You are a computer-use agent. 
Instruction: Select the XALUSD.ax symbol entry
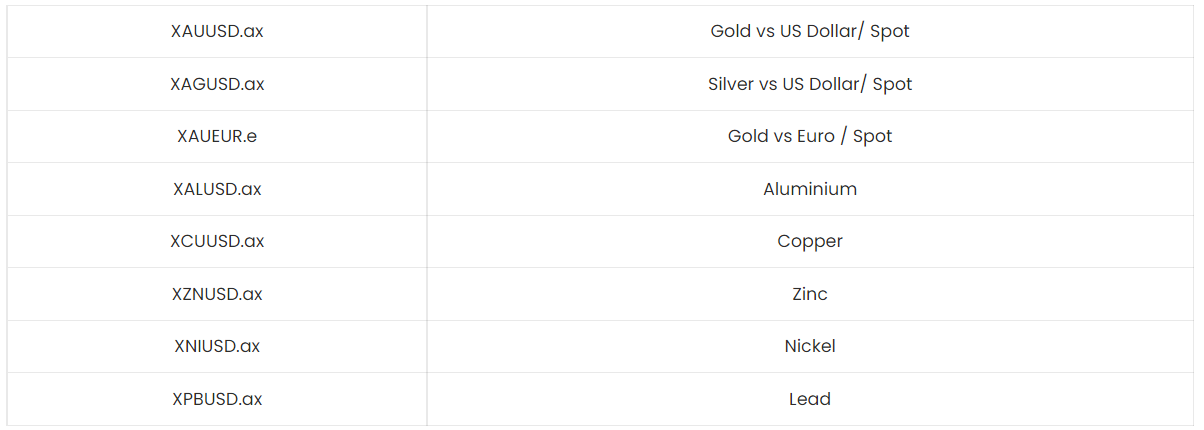(x=217, y=189)
